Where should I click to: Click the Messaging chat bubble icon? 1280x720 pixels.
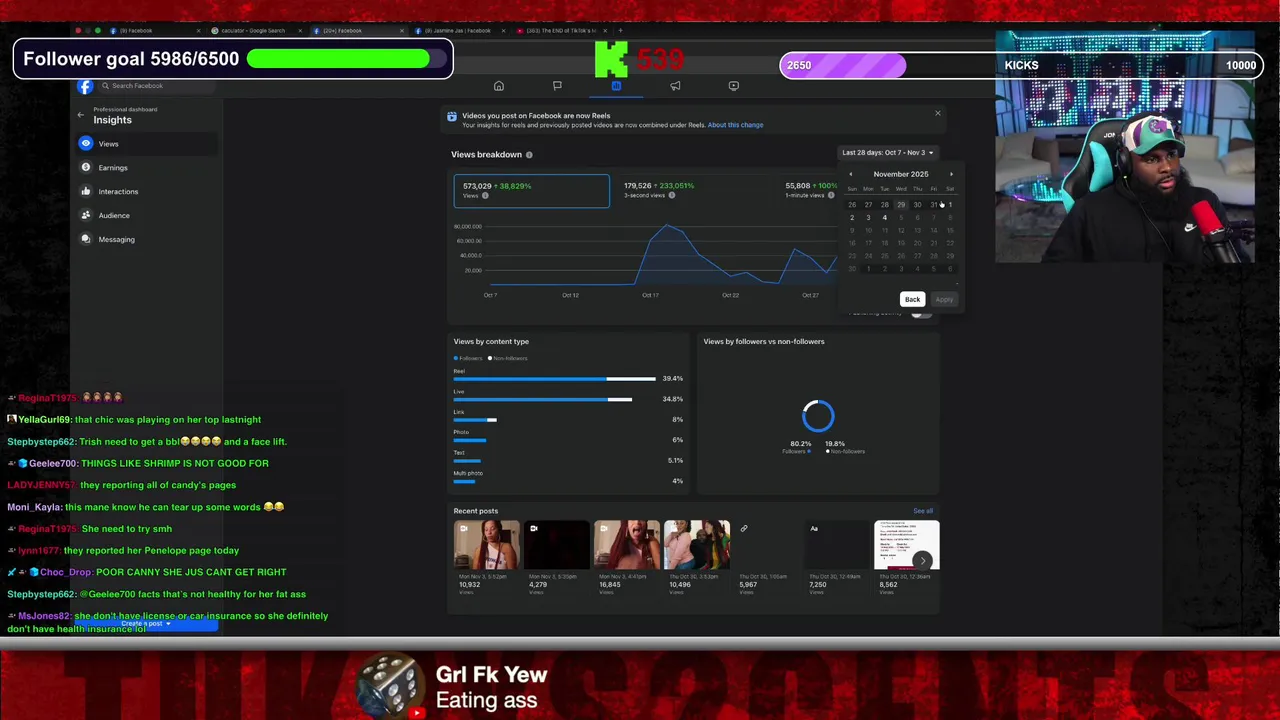point(86,239)
